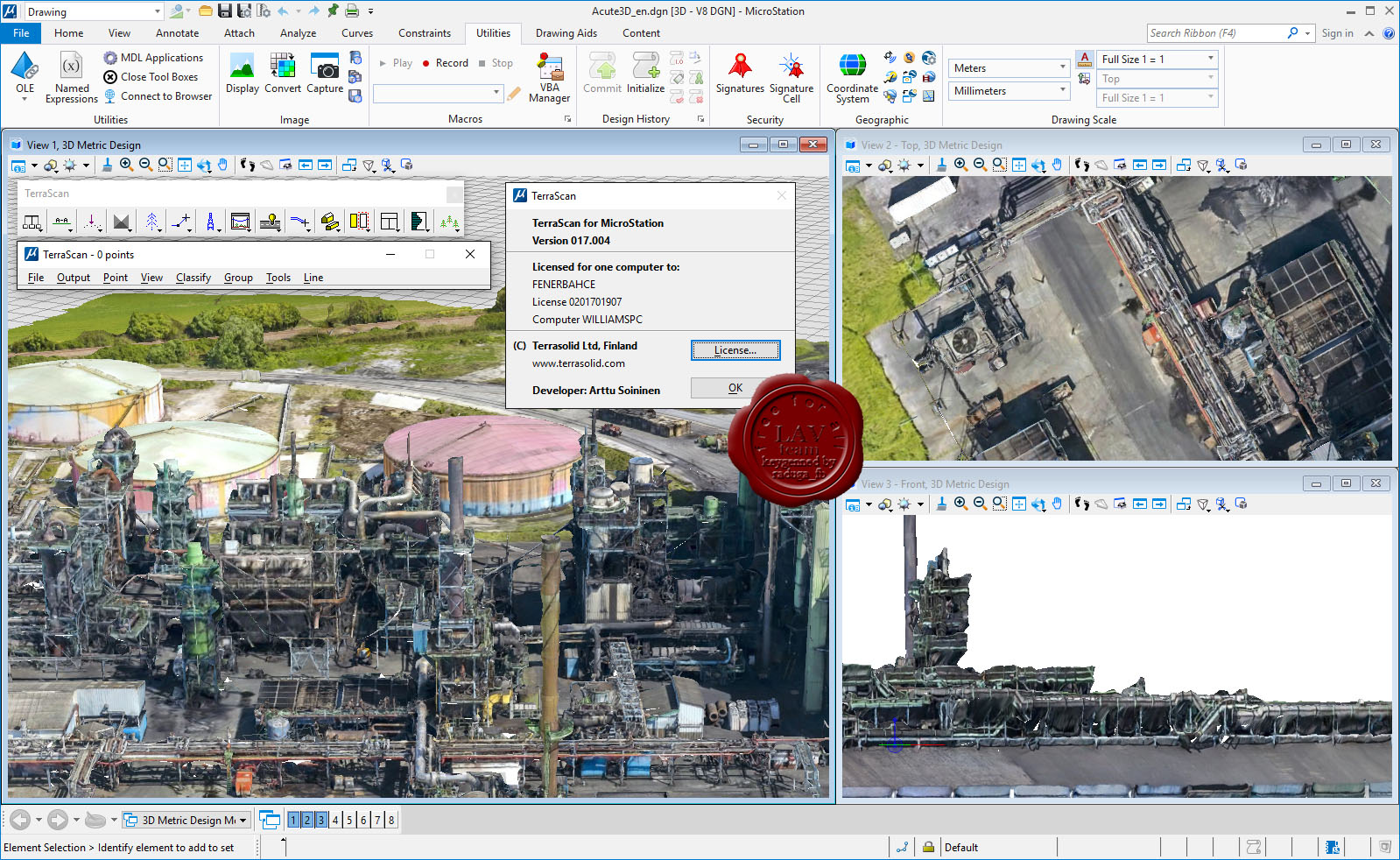
Task: Toggle view 5 button
Action: [349, 820]
